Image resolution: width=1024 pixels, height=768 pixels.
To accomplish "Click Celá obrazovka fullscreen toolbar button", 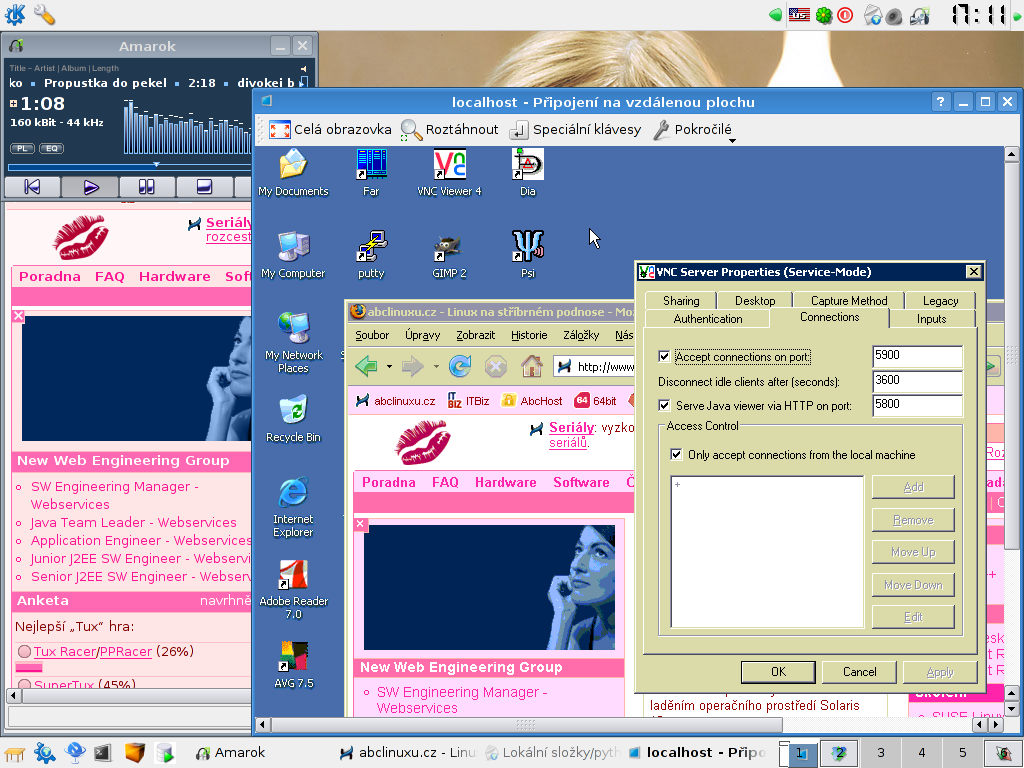I will pyautogui.click(x=330, y=129).
